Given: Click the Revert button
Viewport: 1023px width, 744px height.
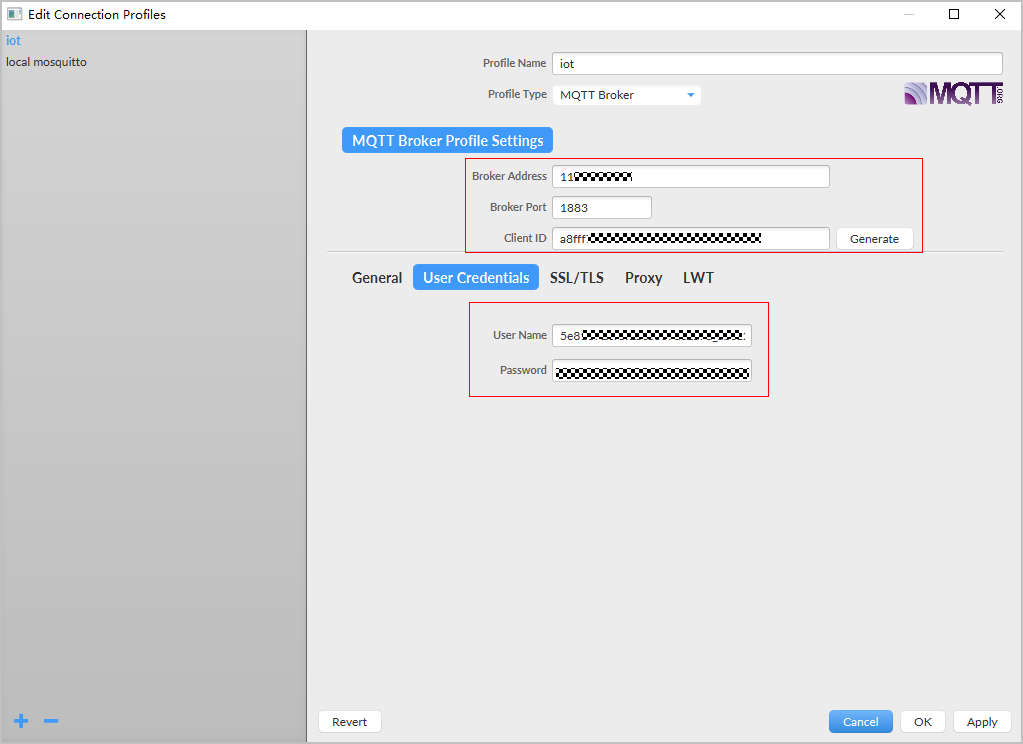Looking at the screenshot, I should [x=350, y=722].
